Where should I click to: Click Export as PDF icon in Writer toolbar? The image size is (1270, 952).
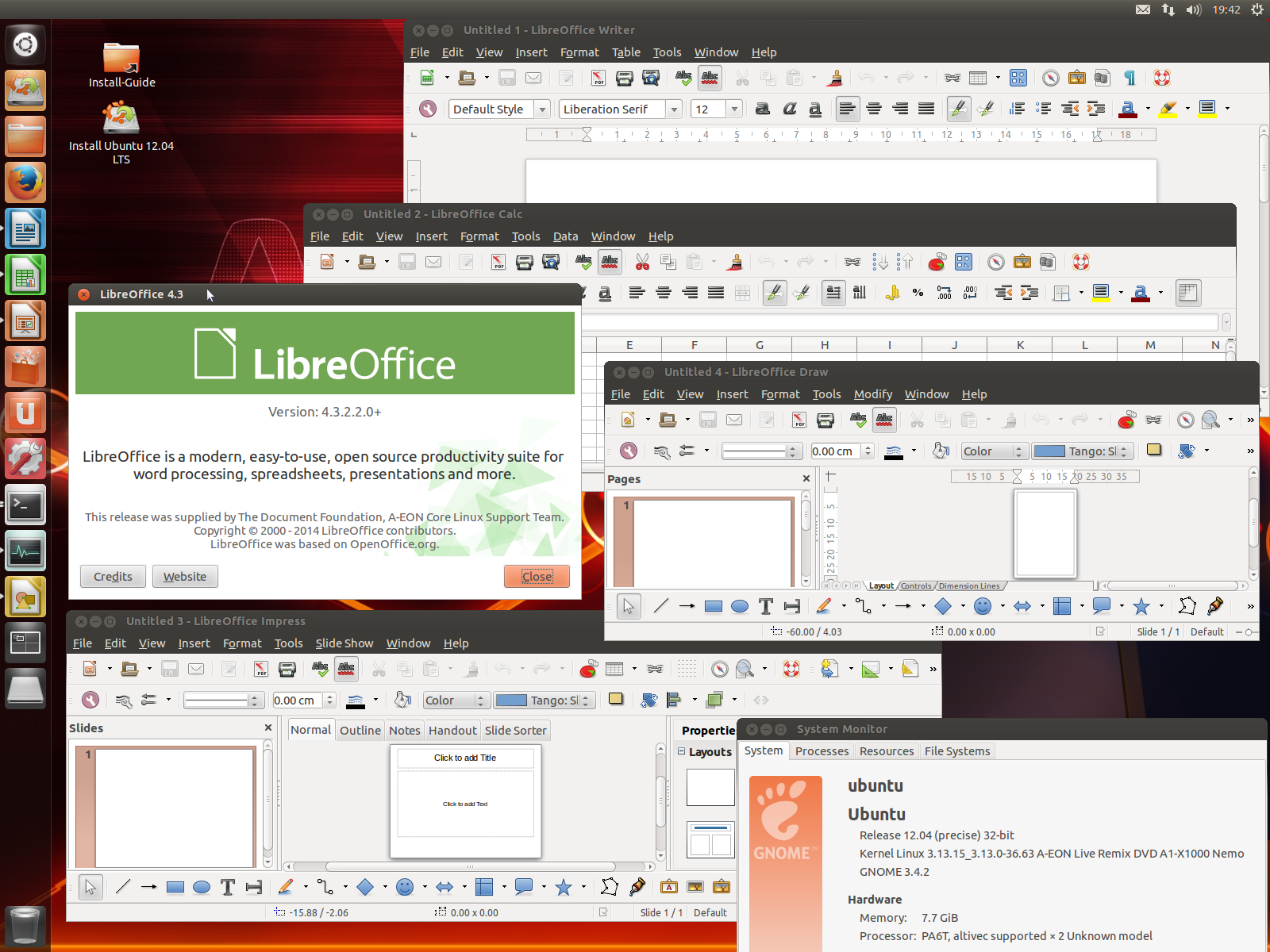(598, 78)
